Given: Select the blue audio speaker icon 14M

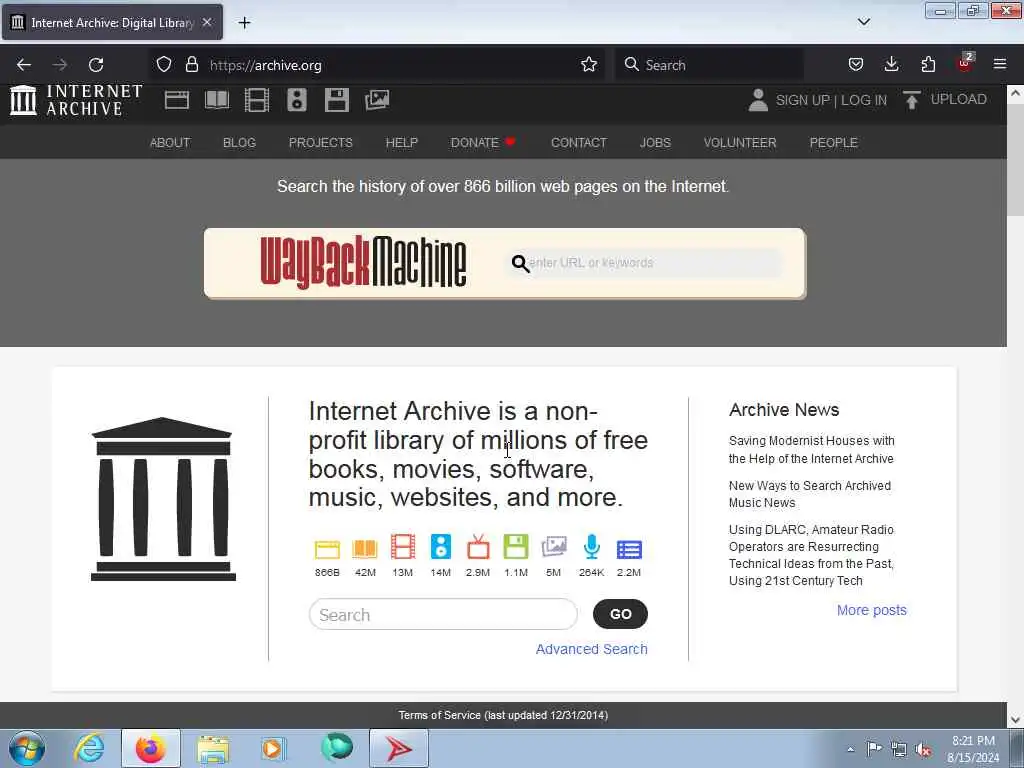Looking at the screenshot, I should tap(441, 547).
